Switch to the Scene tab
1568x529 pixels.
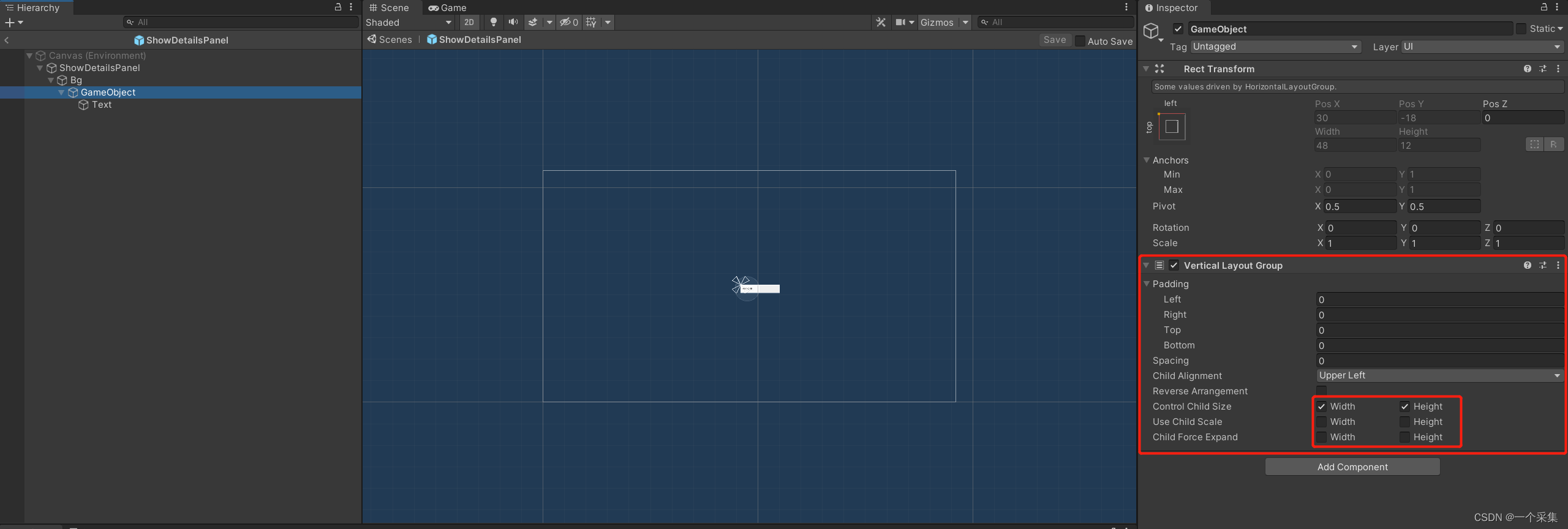tap(390, 7)
